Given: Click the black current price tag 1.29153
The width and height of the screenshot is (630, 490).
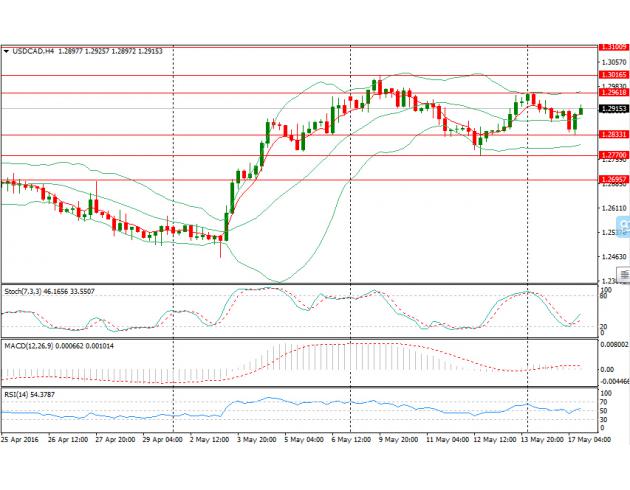Looking at the screenshot, I should [612, 109].
